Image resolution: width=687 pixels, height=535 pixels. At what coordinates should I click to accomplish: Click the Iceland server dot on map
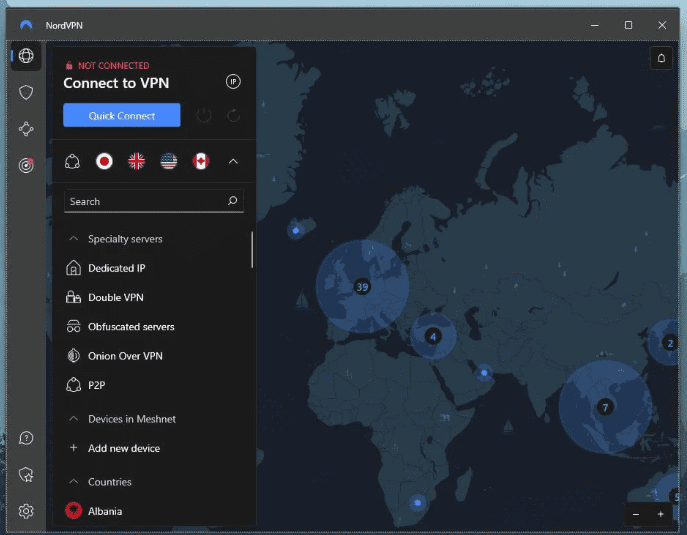296,230
